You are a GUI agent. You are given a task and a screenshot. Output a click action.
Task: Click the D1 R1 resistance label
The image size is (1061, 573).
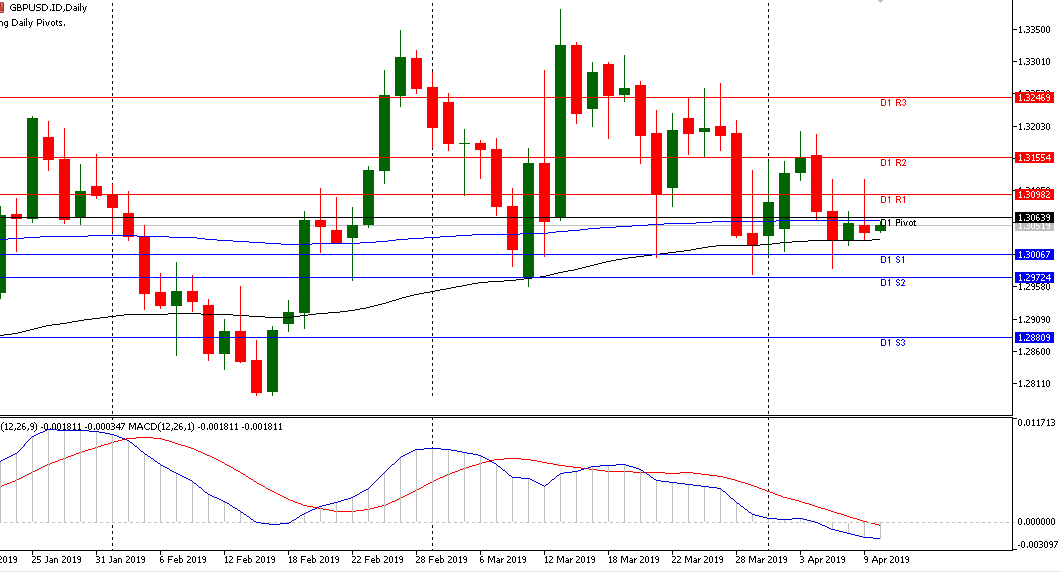click(x=893, y=200)
